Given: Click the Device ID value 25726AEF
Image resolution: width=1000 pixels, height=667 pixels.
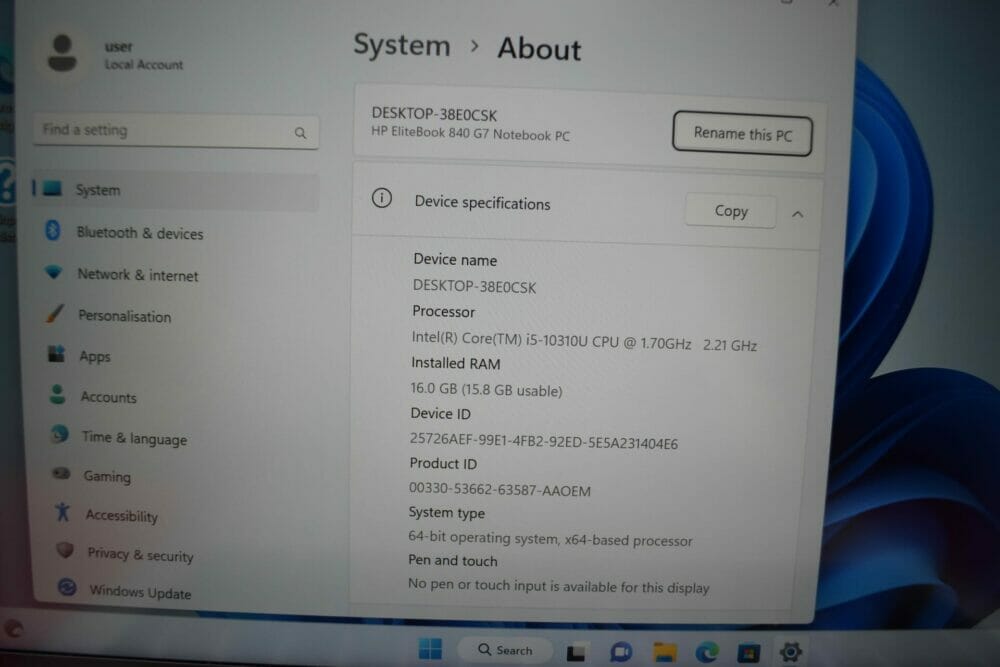Looking at the screenshot, I should [x=543, y=441].
